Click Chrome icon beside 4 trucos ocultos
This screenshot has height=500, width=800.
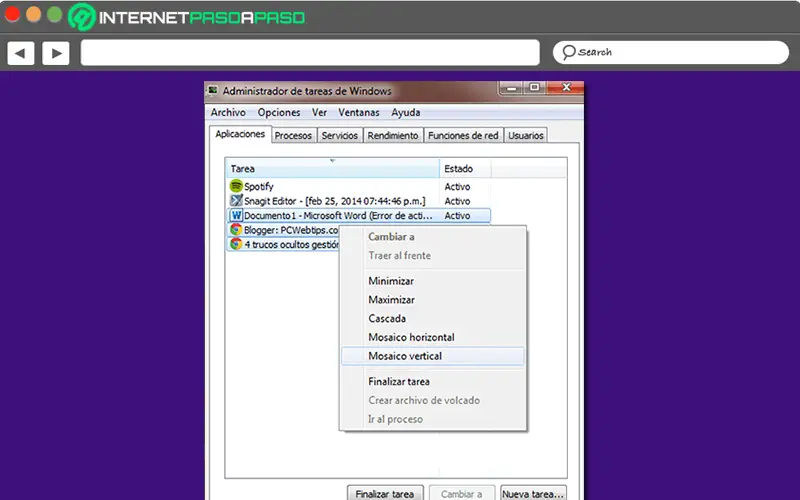coord(236,244)
